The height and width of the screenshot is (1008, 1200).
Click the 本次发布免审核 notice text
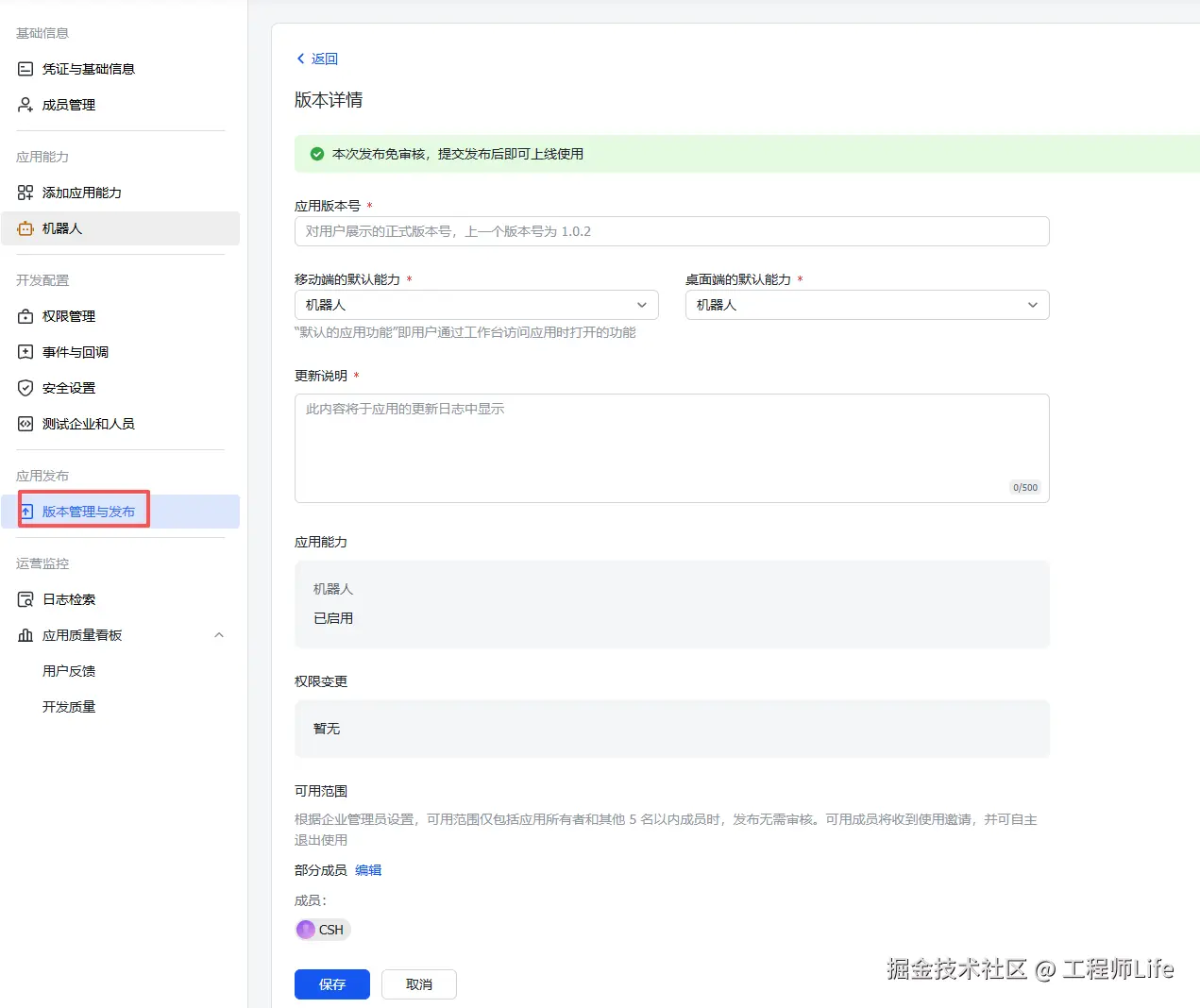(x=458, y=154)
